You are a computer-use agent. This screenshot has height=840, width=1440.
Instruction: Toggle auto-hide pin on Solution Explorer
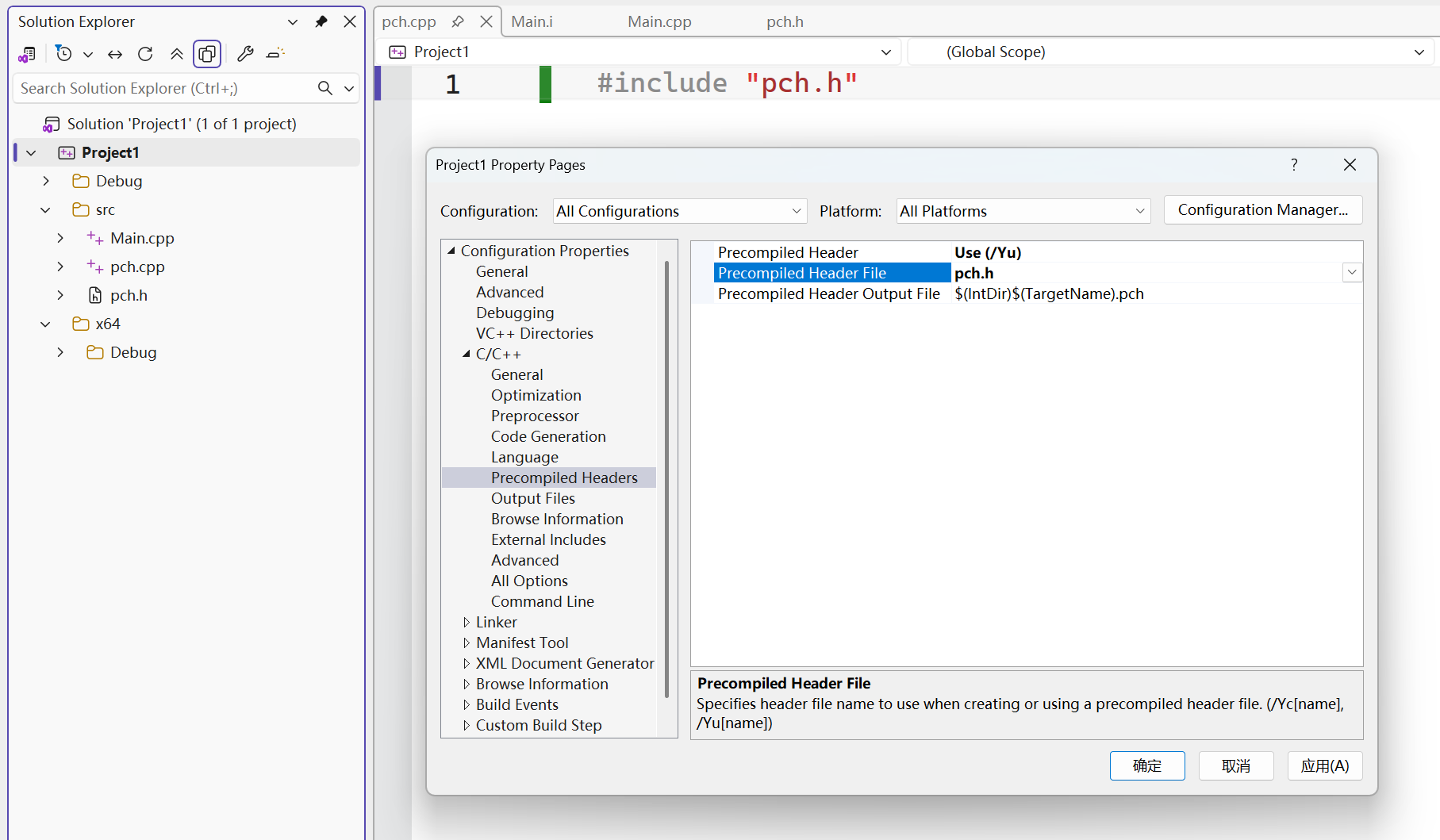(321, 22)
